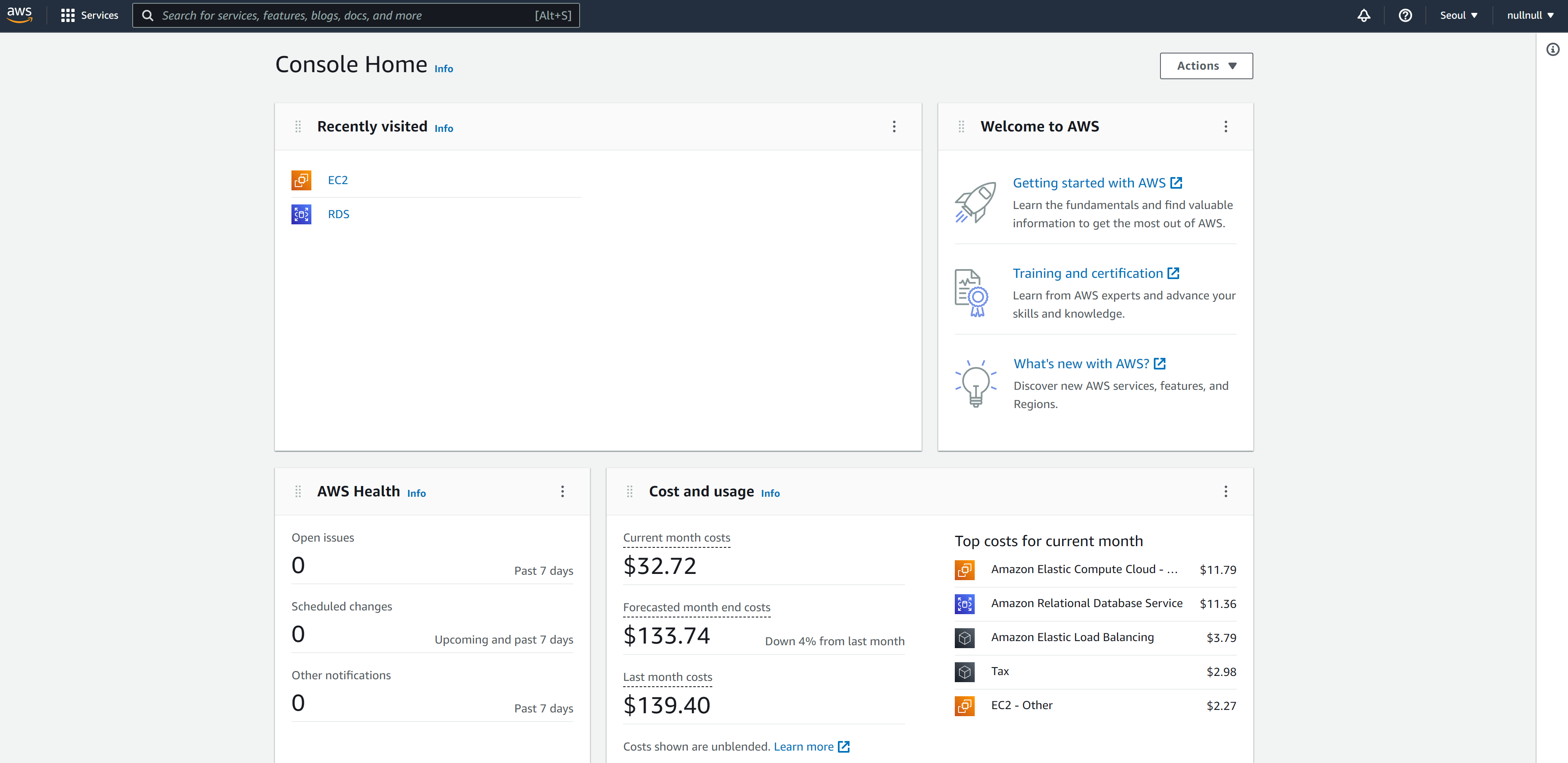1568x763 pixels.
Task: Open the help question-mark icon
Action: [1405, 15]
